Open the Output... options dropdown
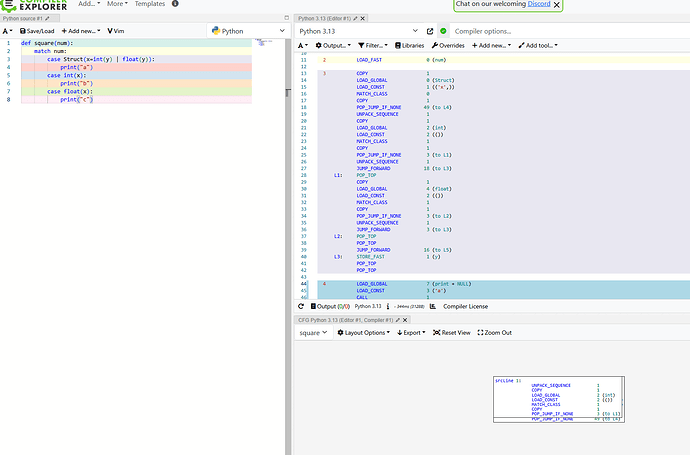The image size is (690, 455). pyautogui.click(x=333, y=45)
